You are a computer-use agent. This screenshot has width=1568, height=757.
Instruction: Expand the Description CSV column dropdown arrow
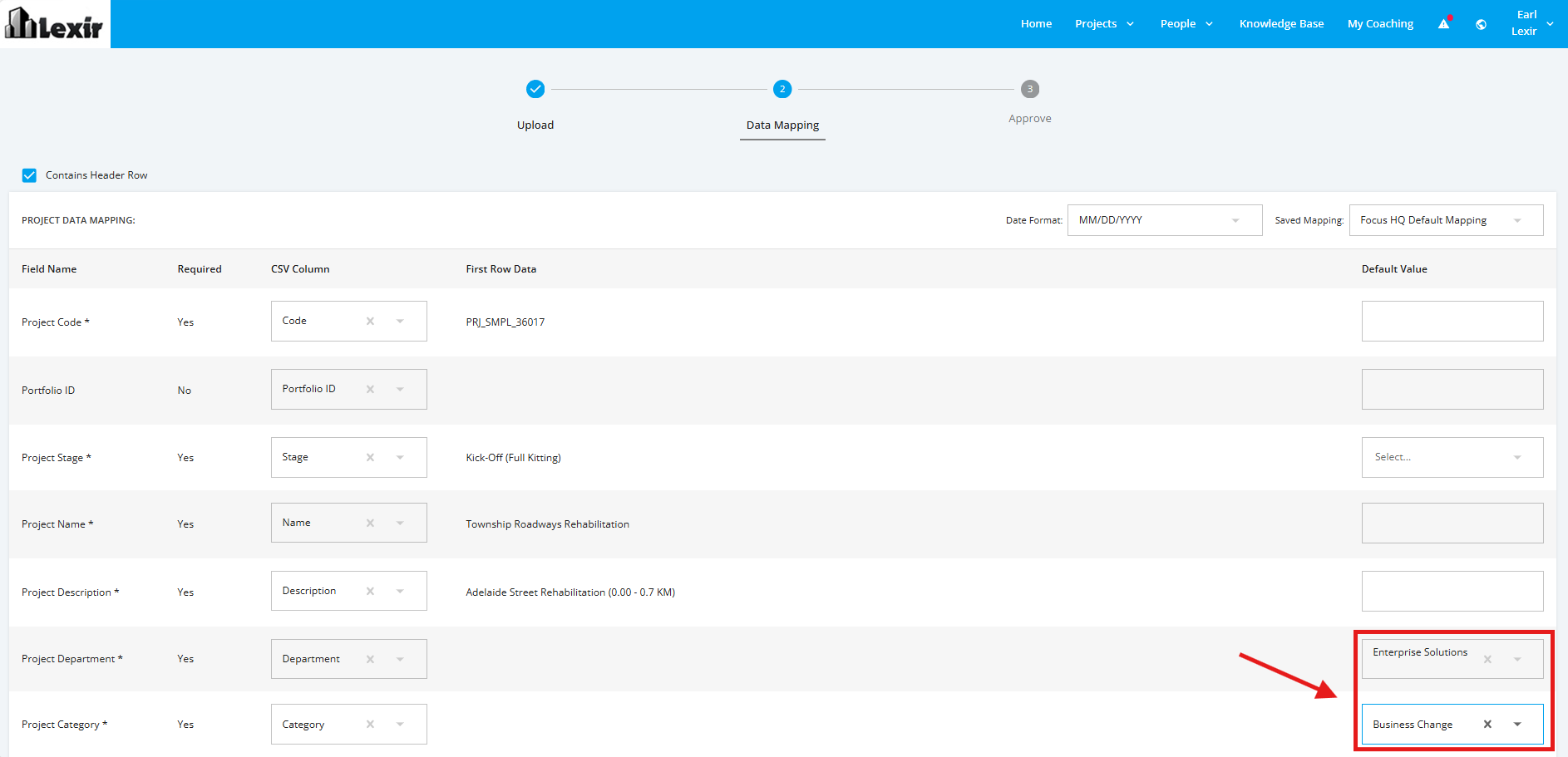(400, 591)
